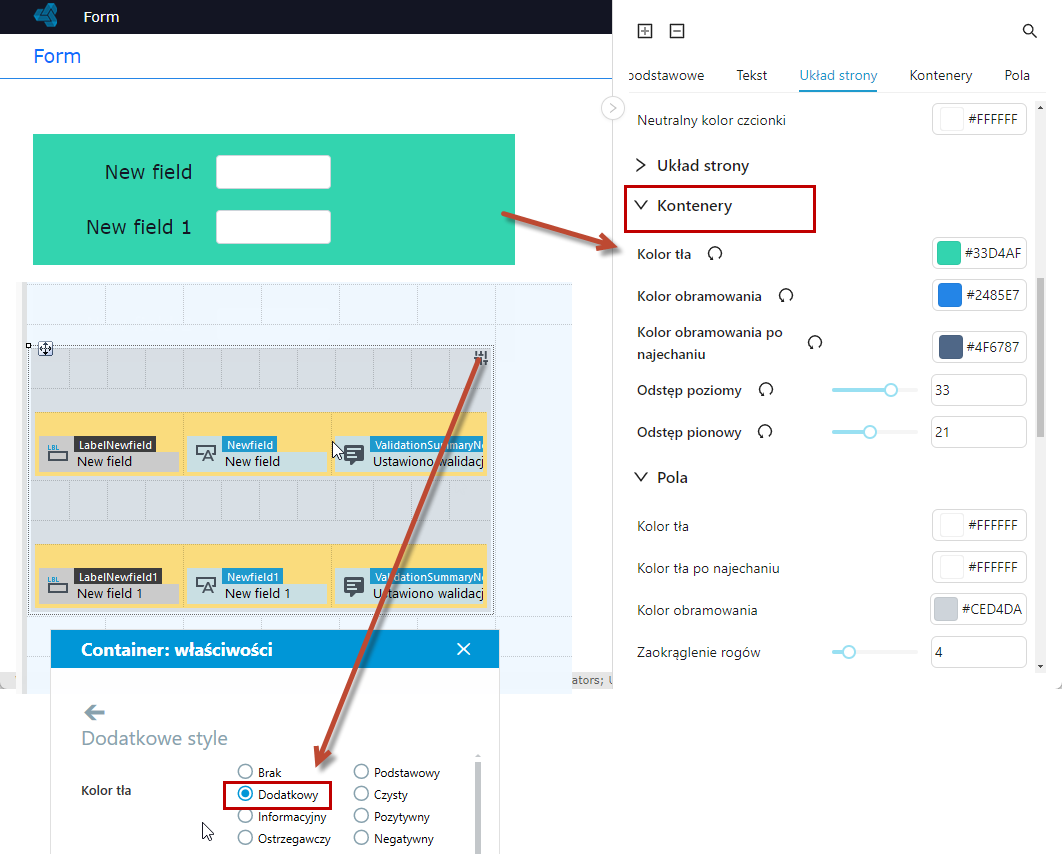Image resolution: width=1062 pixels, height=857 pixels.
Task: Reset Odstęp pionowy value
Action: coord(765,432)
